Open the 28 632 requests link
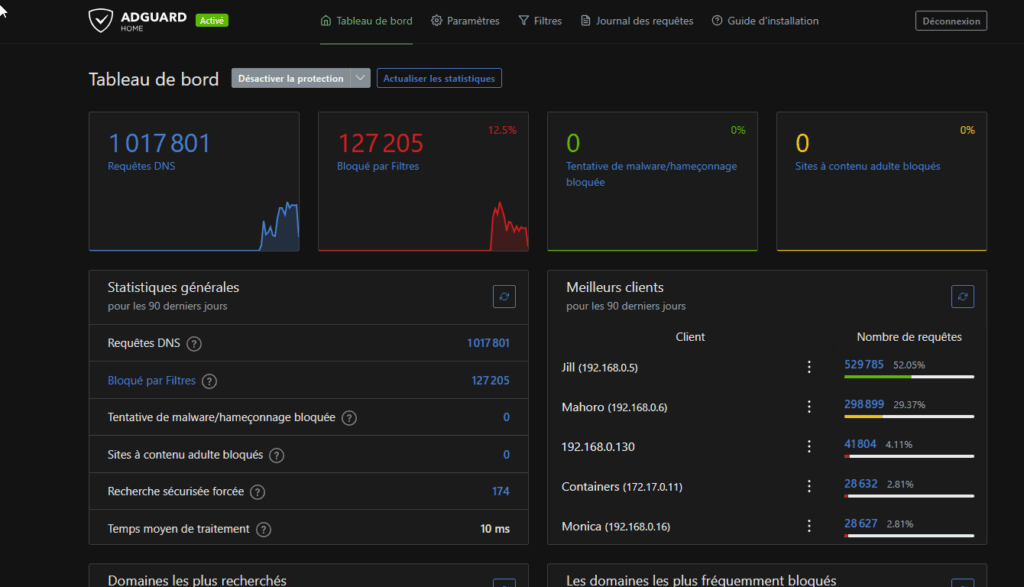Screen dimensions: 1024x587 pyautogui.click(x=861, y=484)
